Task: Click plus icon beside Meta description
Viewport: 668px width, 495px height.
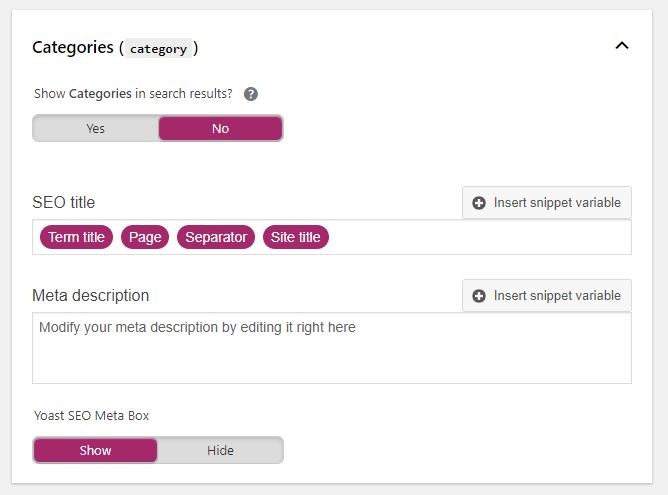Action: click(479, 295)
